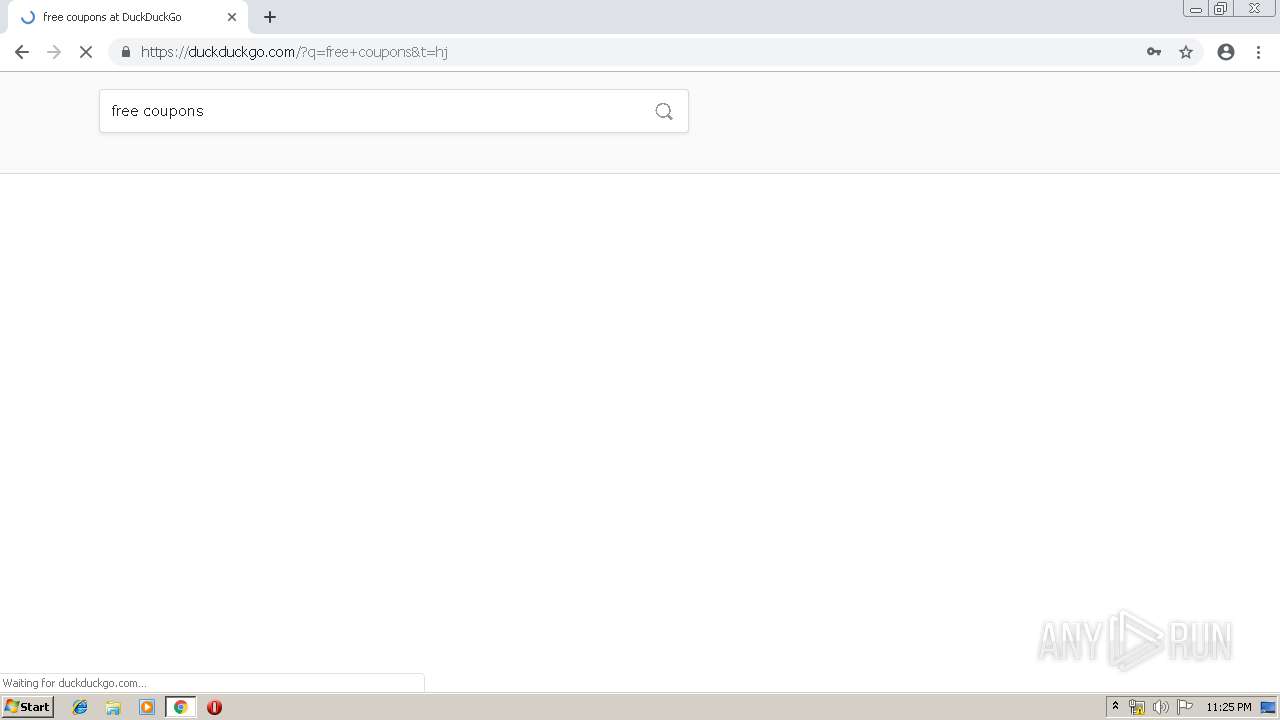Launch Internet Explorer from taskbar
The height and width of the screenshot is (720, 1280).
coord(80,707)
